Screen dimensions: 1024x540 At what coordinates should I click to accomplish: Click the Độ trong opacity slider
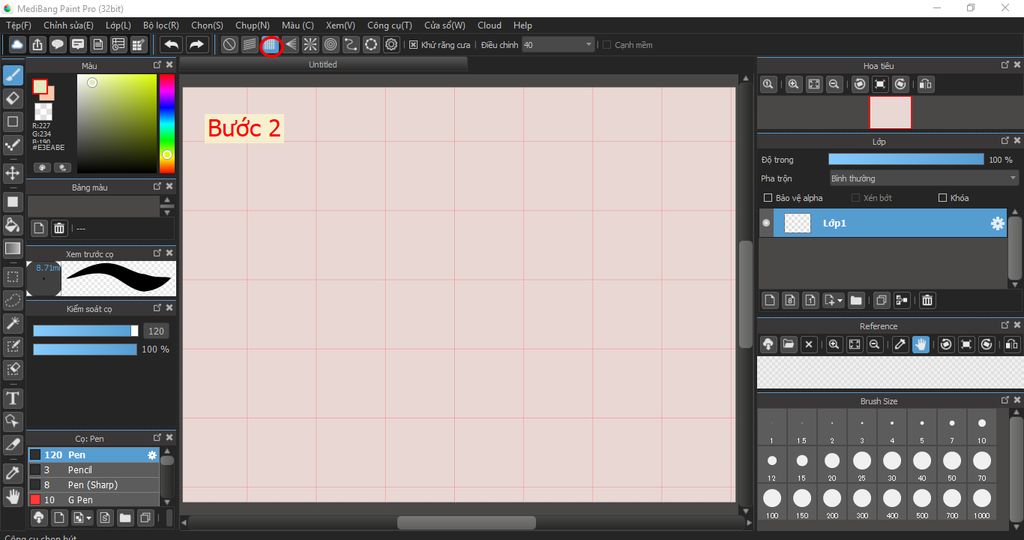pos(906,159)
